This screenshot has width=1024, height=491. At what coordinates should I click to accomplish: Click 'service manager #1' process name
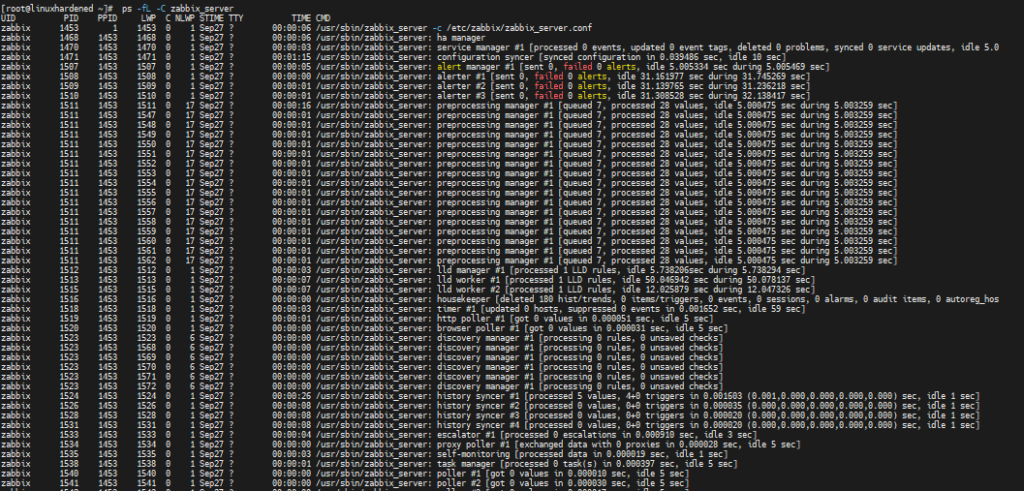pyautogui.click(x=480, y=48)
